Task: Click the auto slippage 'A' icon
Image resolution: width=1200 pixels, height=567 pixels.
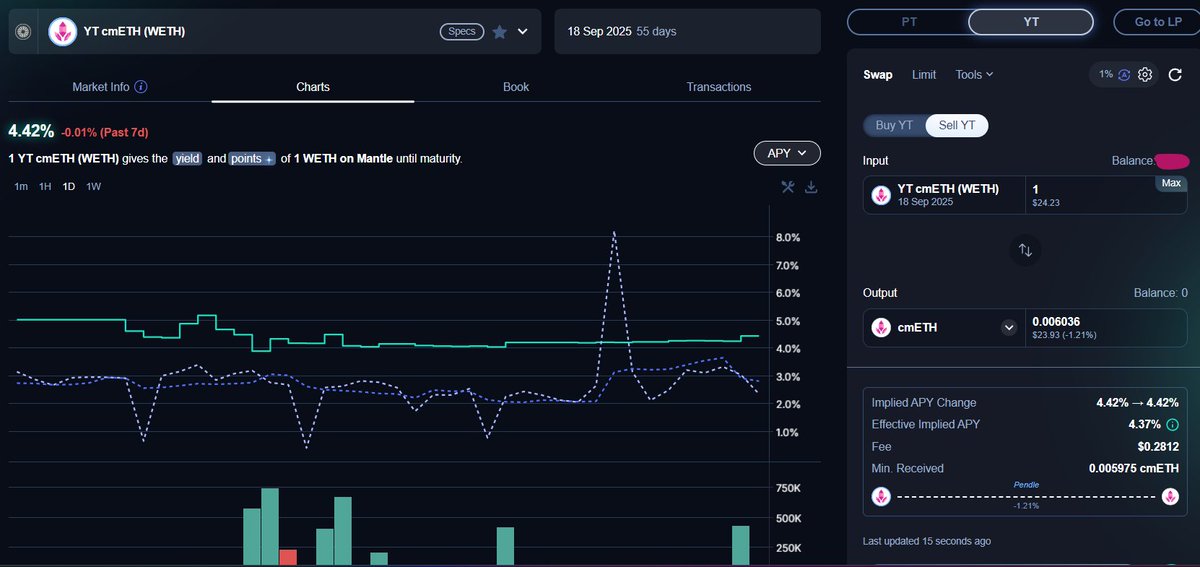Action: coord(1124,74)
